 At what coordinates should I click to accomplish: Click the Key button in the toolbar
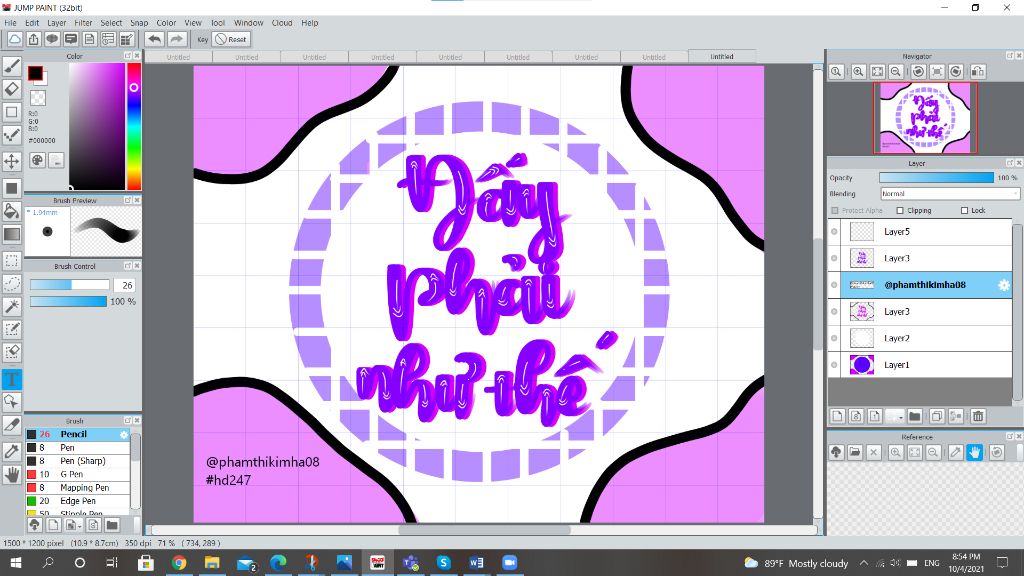coord(202,39)
